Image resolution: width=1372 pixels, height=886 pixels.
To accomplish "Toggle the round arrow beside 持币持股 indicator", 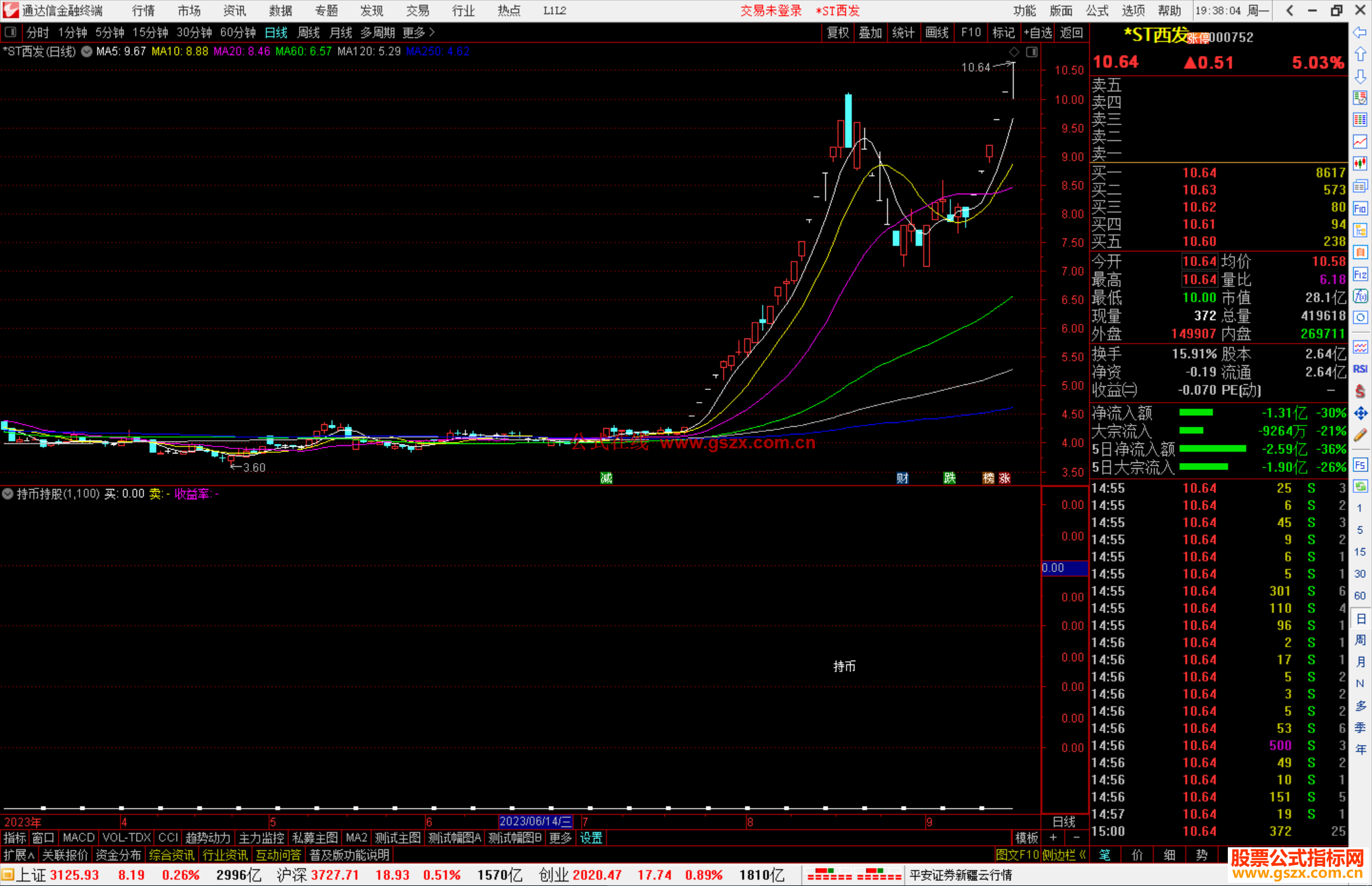I will (x=8, y=493).
